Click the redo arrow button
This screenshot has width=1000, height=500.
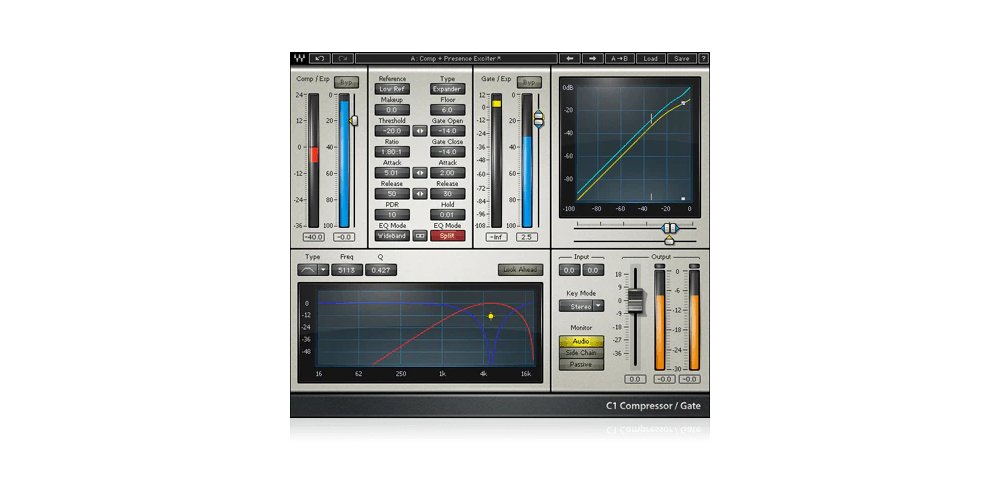point(342,59)
